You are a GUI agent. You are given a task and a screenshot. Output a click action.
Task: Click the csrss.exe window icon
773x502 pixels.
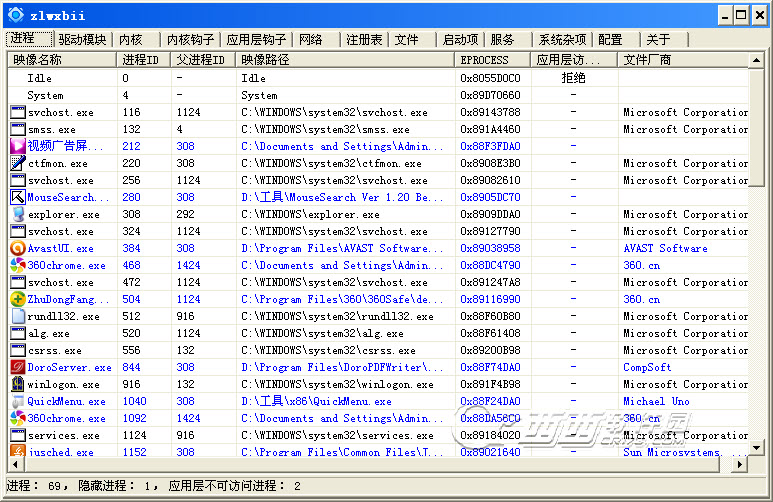tap(18, 350)
